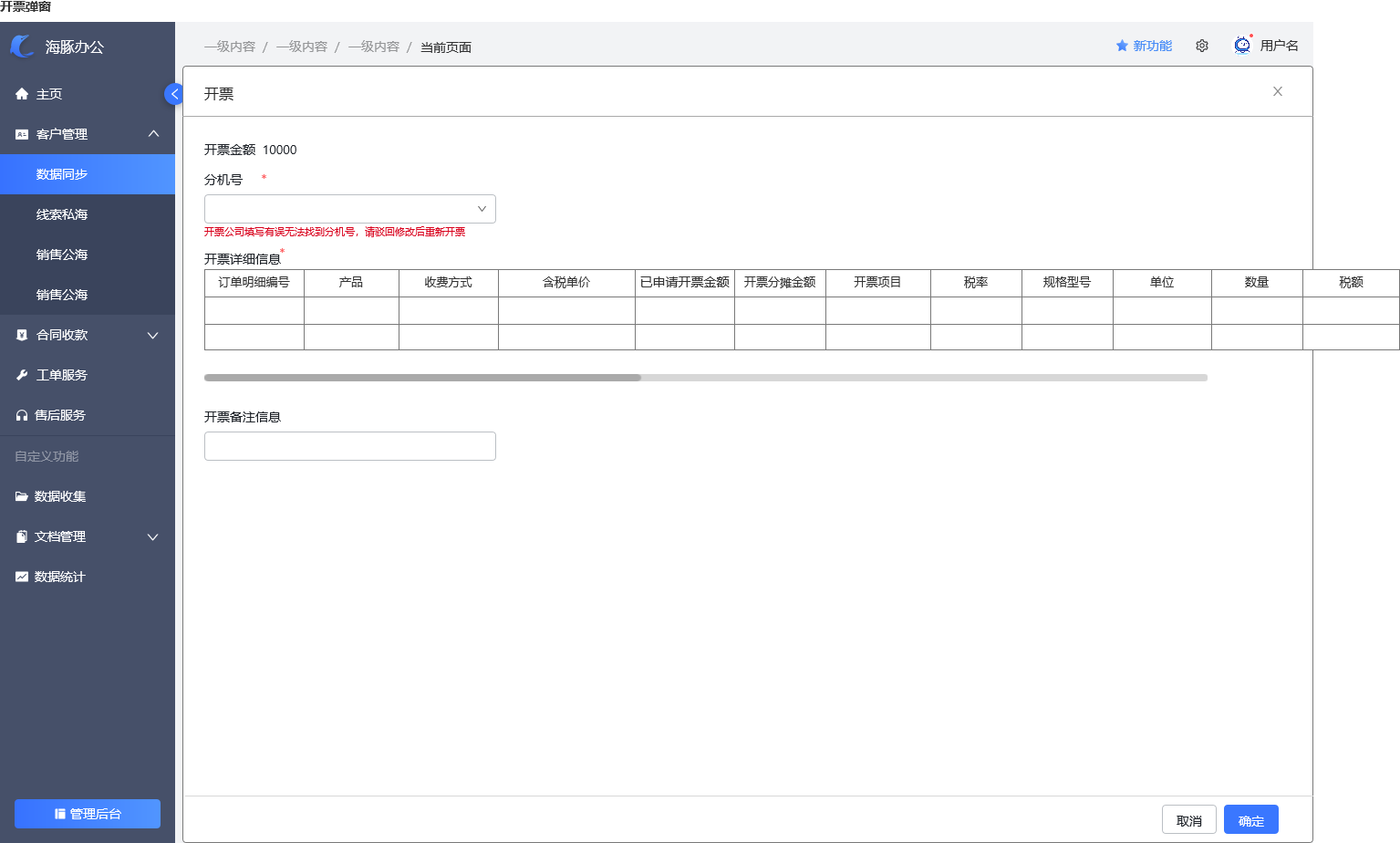Click the 已申请开票金额 column header

point(685,283)
